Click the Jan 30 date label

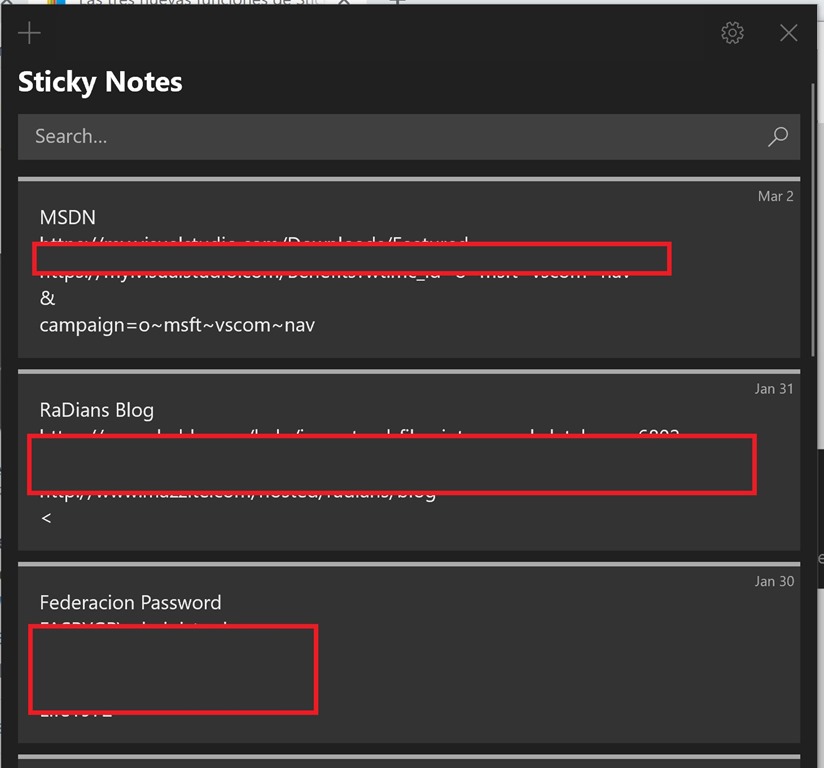(773, 581)
